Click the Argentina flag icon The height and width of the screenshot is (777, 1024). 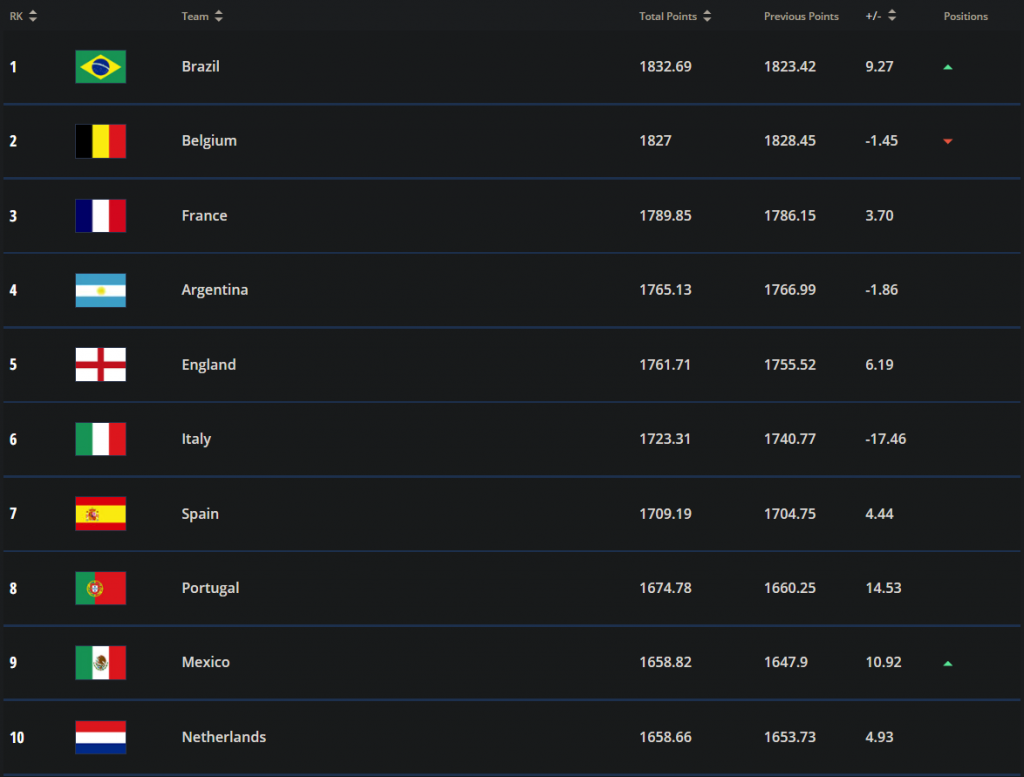pos(100,290)
